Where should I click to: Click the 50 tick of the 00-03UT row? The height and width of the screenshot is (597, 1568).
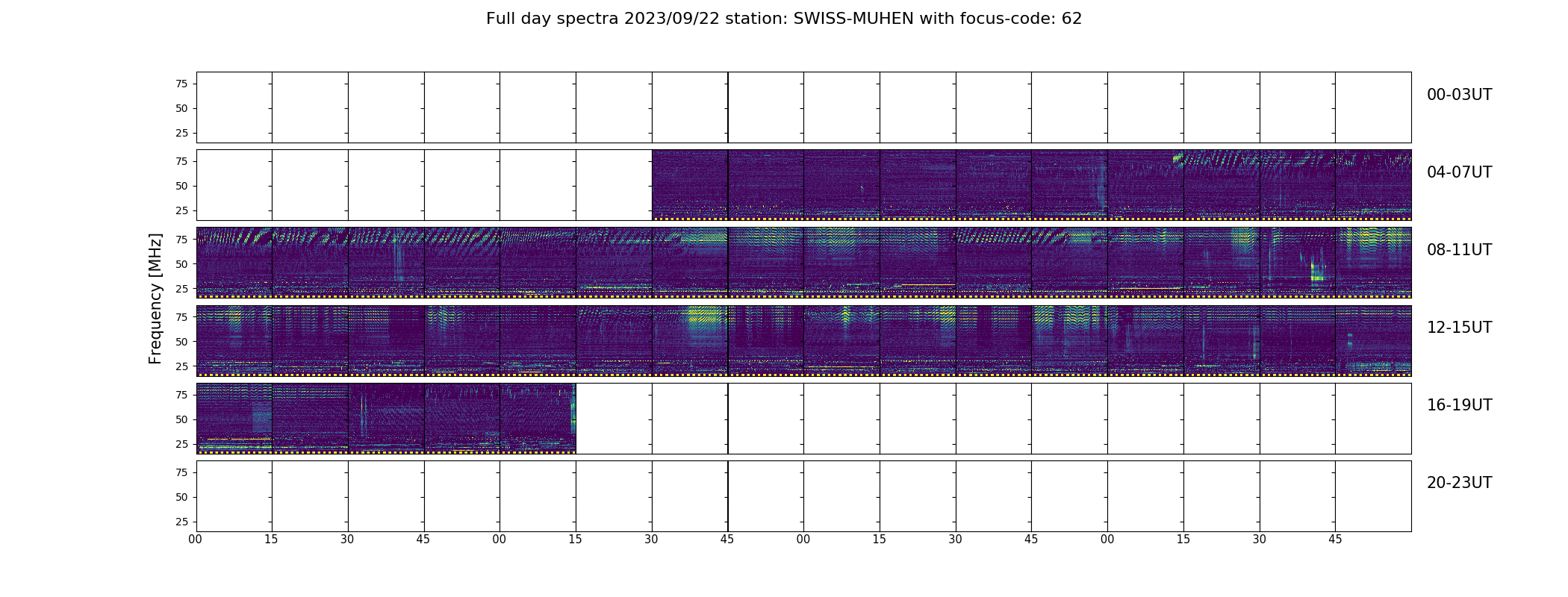[181, 108]
